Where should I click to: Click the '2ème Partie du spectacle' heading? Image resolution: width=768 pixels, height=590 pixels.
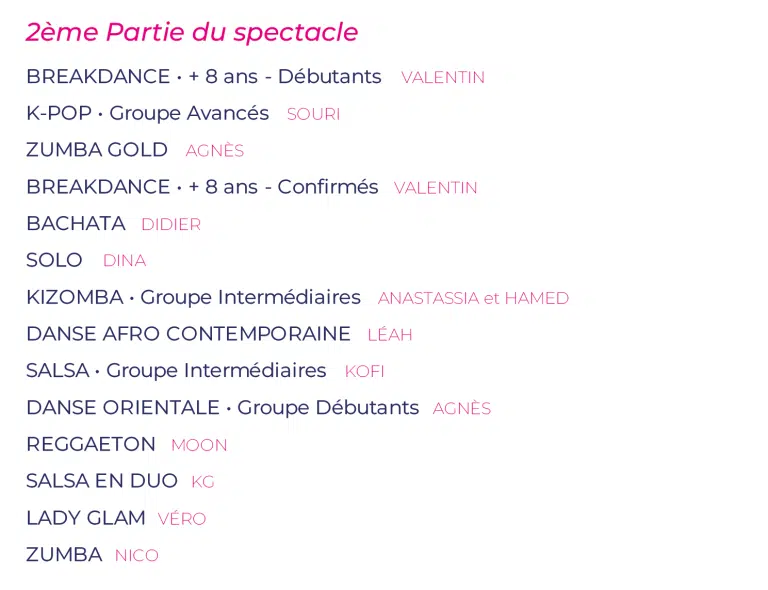tap(192, 33)
